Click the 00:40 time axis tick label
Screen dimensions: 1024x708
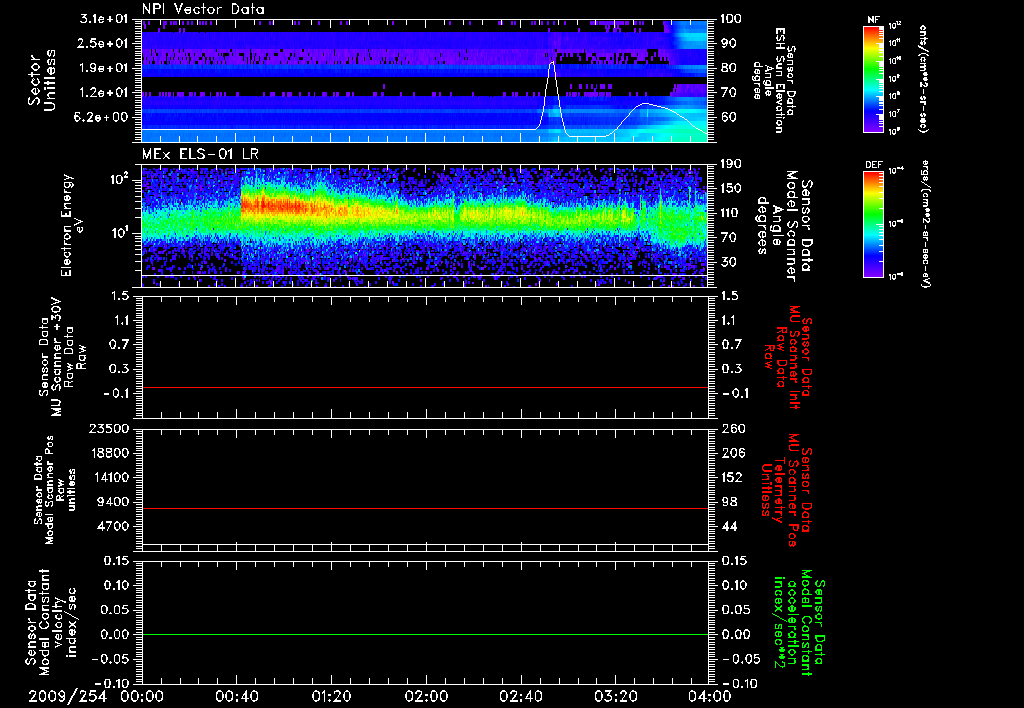click(236, 695)
